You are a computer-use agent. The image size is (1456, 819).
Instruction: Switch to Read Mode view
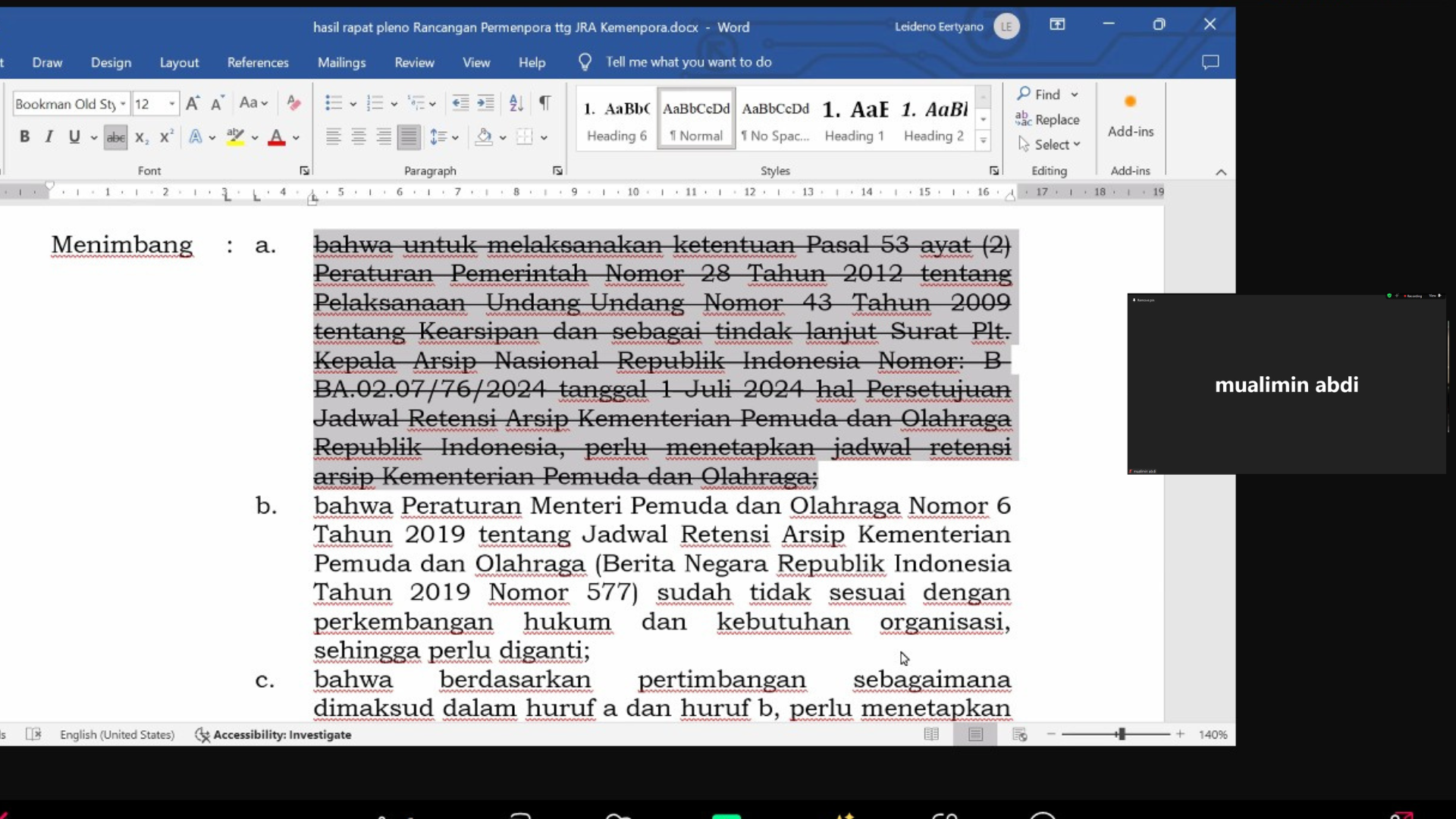931,734
